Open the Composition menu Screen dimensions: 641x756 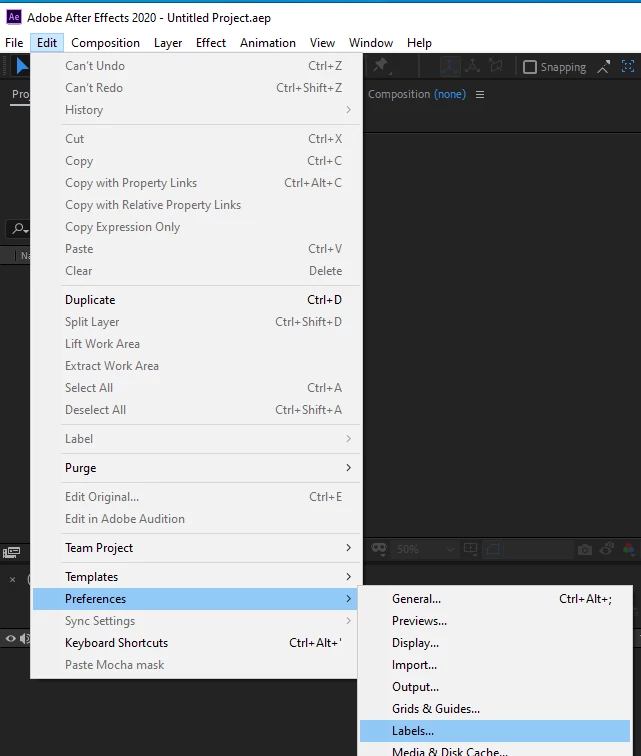[106, 43]
